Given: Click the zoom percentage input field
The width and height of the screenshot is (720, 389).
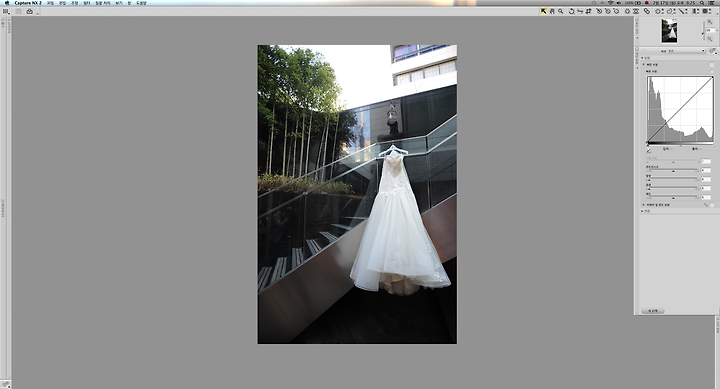Looking at the screenshot, I should pyautogui.click(x=710, y=30).
